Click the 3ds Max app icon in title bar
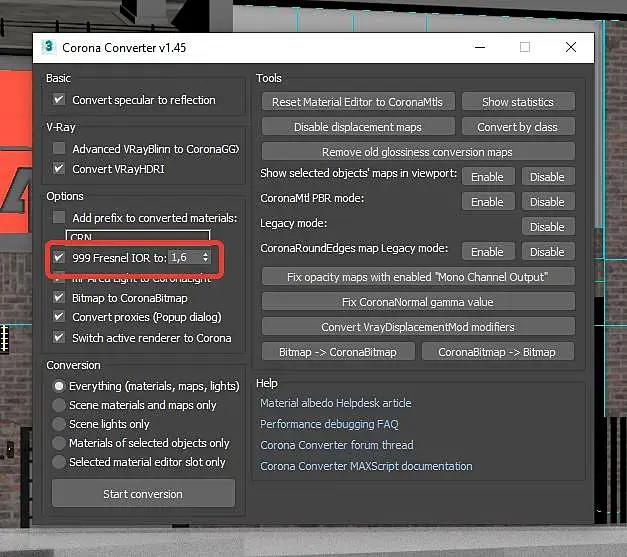 (48, 47)
